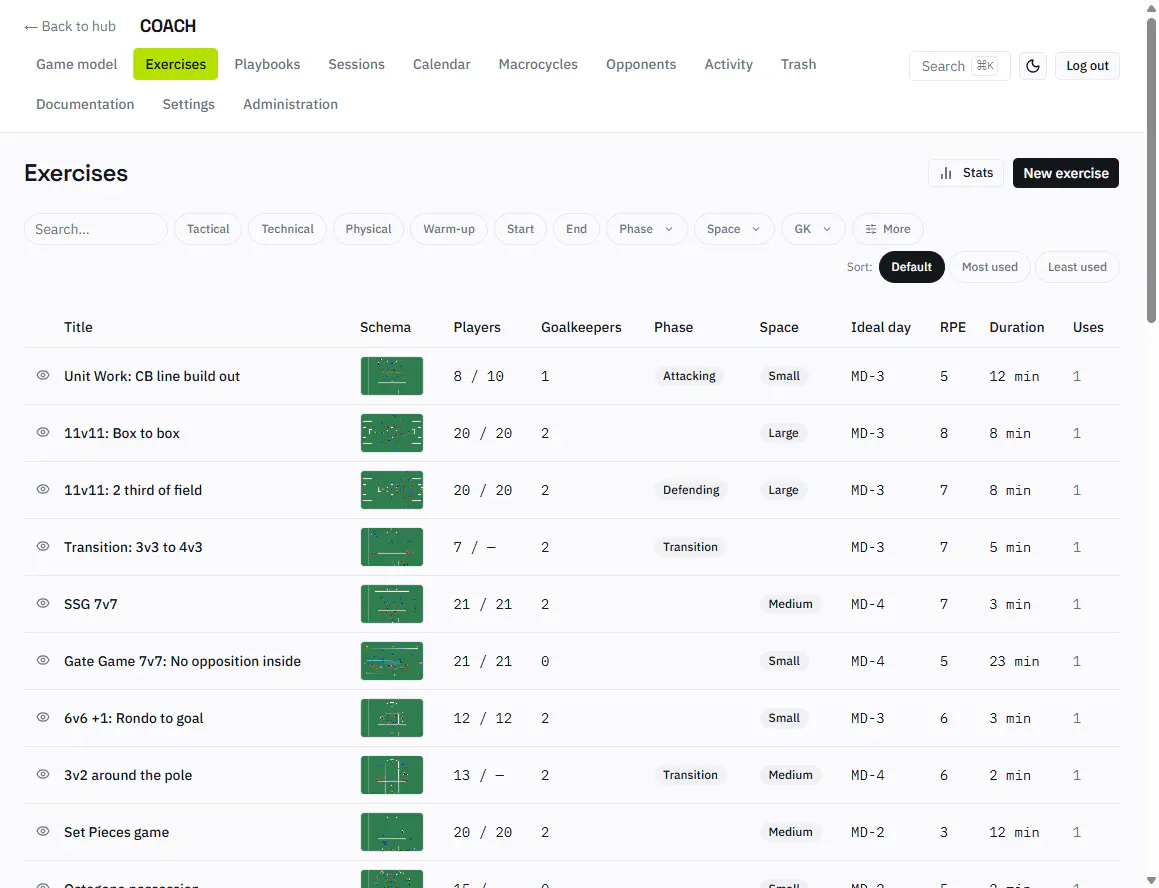Filter exercises by Physical
The image size is (1159, 888).
click(368, 229)
